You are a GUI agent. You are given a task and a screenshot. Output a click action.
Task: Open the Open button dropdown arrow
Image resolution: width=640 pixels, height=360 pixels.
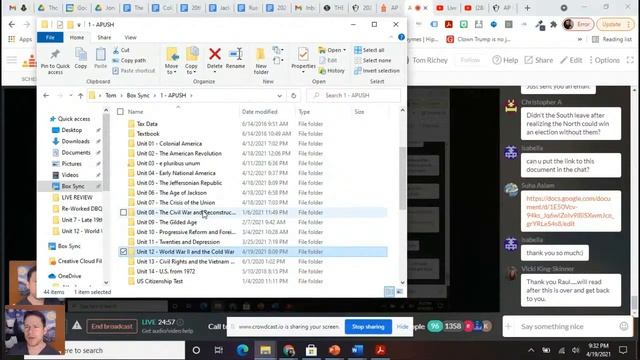coord(344,50)
